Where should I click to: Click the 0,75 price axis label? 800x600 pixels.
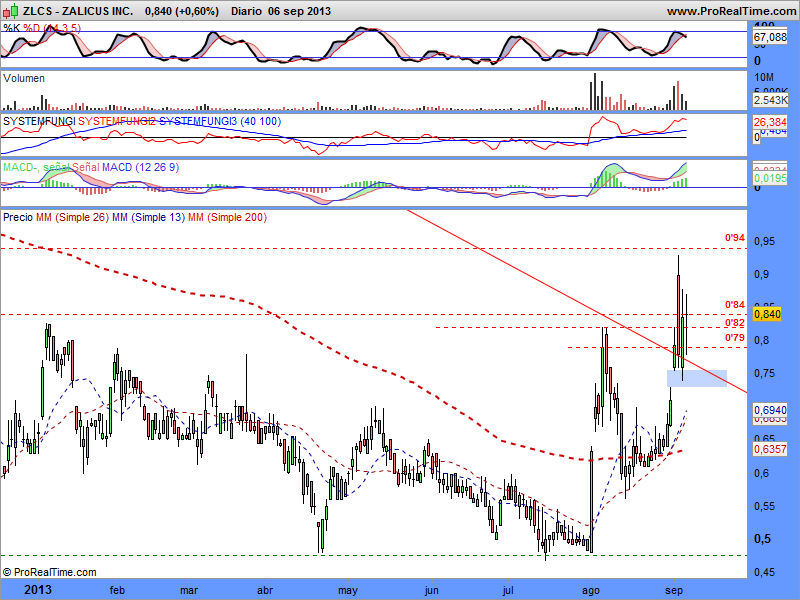[x=764, y=373]
